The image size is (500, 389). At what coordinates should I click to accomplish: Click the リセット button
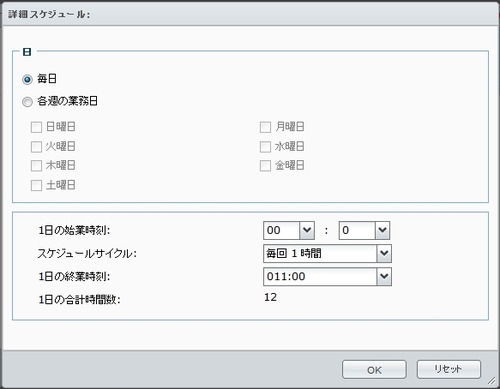(x=449, y=369)
